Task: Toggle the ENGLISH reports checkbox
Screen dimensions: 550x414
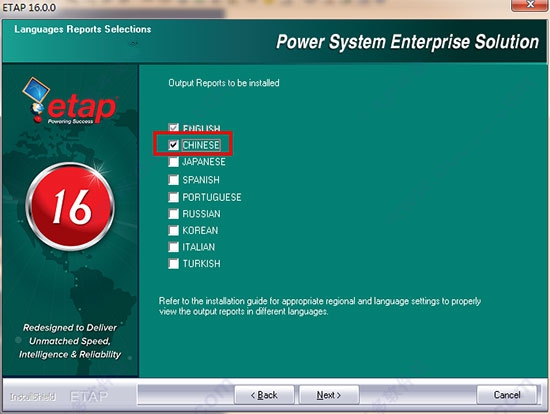Action: coord(173,128)
